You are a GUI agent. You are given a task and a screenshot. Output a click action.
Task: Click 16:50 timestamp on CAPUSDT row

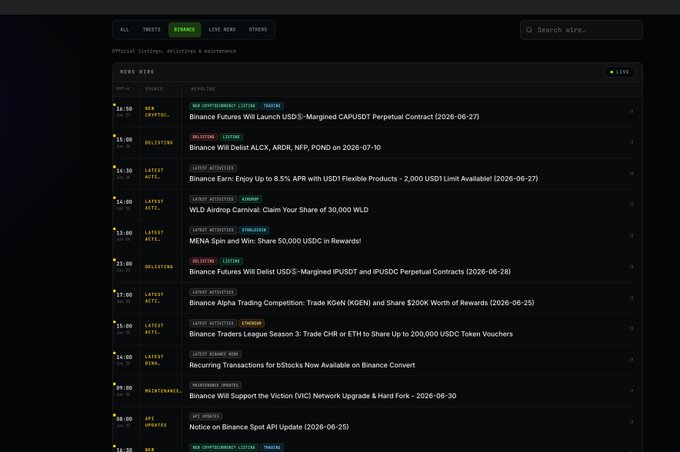[x=124, y=109]
